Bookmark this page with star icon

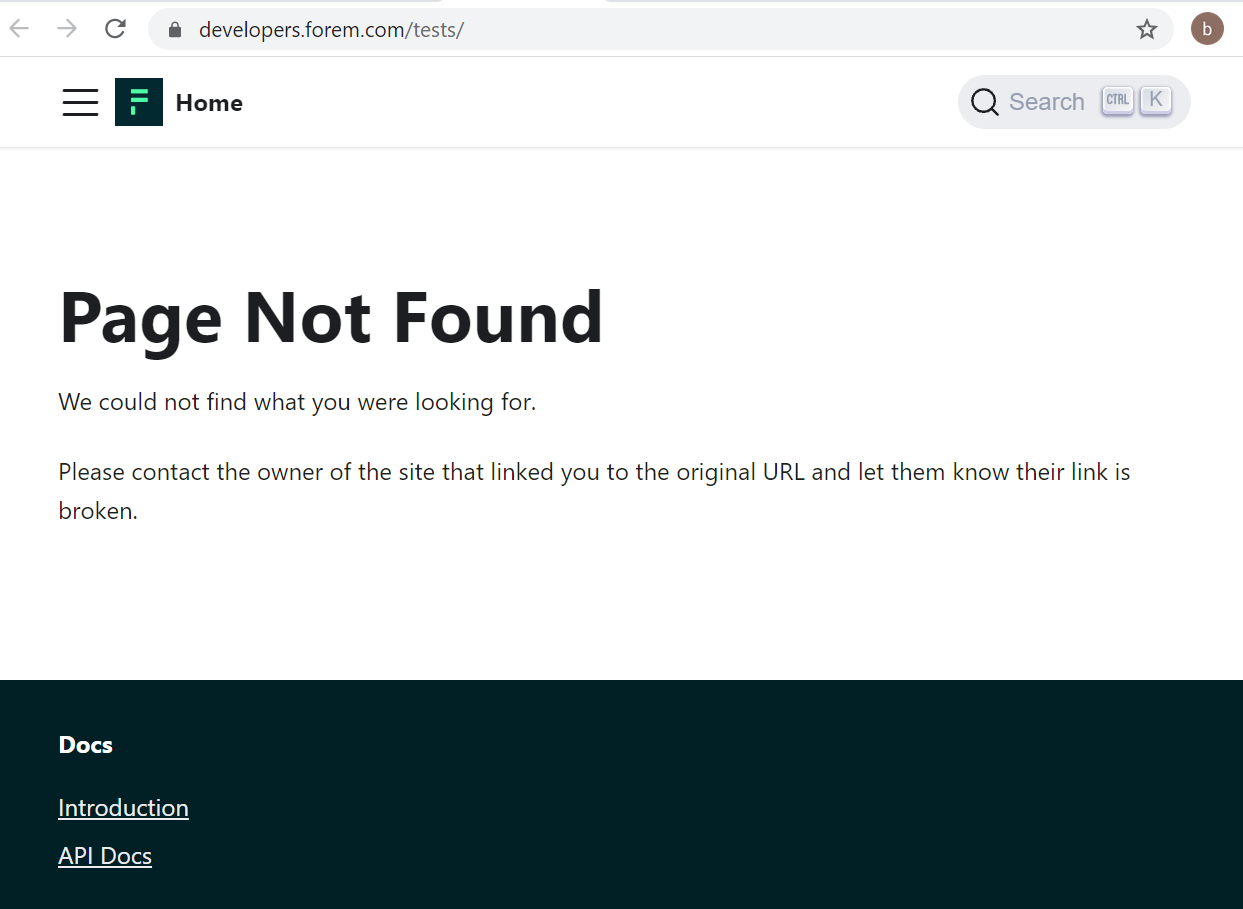(x=1147, y=30)
